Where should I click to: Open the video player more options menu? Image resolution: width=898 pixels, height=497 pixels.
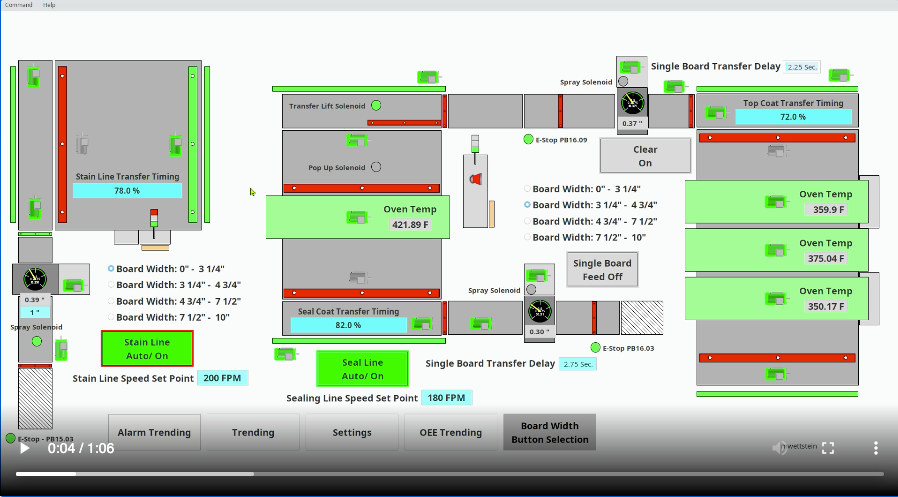coord(875,448)
